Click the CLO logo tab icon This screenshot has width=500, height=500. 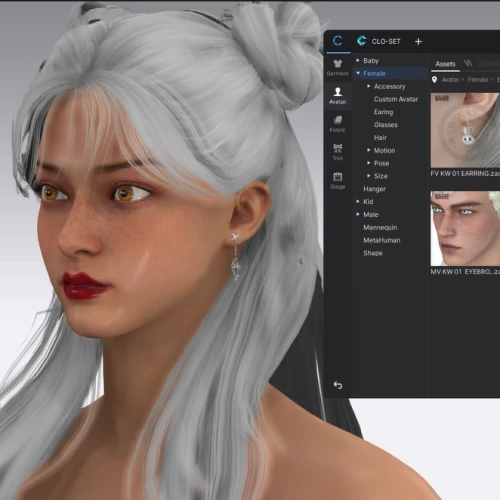click(338, 41)
